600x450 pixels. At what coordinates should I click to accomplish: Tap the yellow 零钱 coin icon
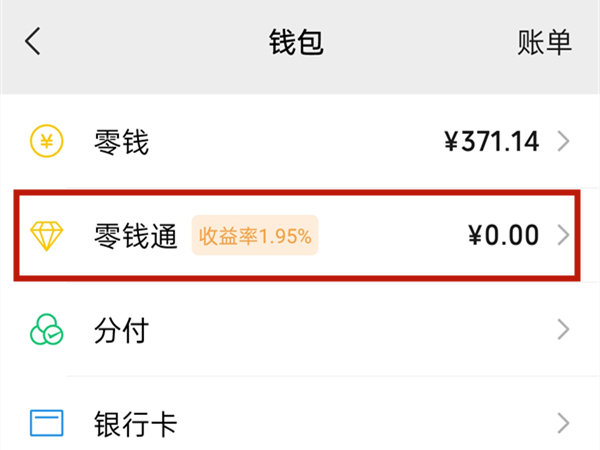tap(46, 143)
